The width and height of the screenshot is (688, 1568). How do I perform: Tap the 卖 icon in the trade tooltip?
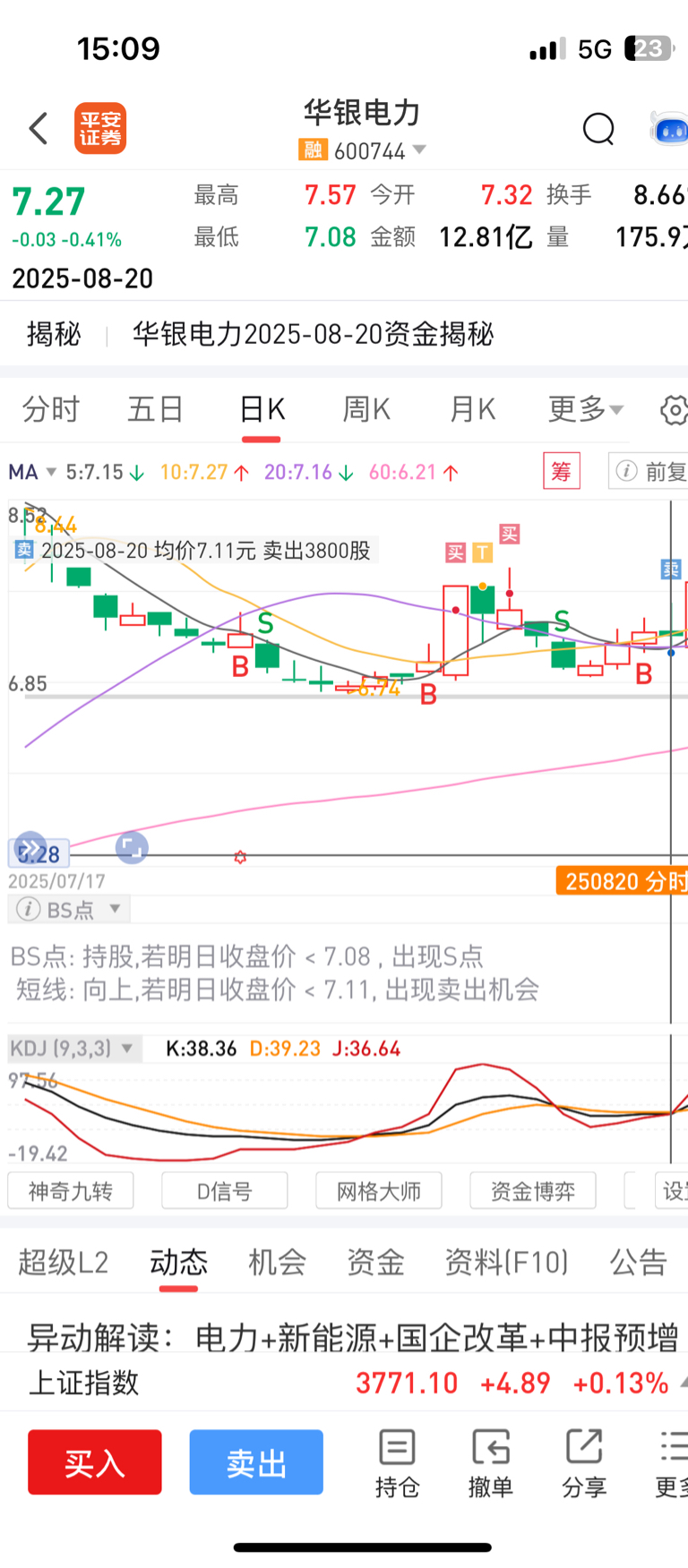tap(24, 550)
